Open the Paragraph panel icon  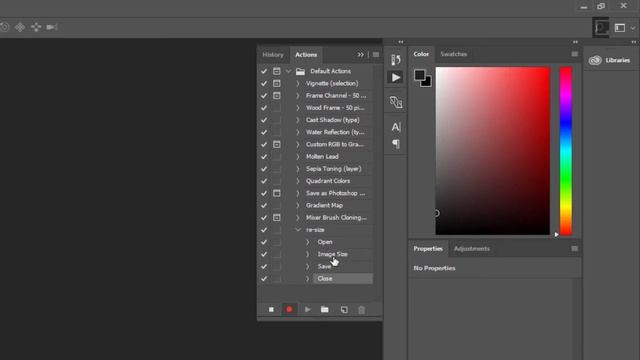[396, 144]
